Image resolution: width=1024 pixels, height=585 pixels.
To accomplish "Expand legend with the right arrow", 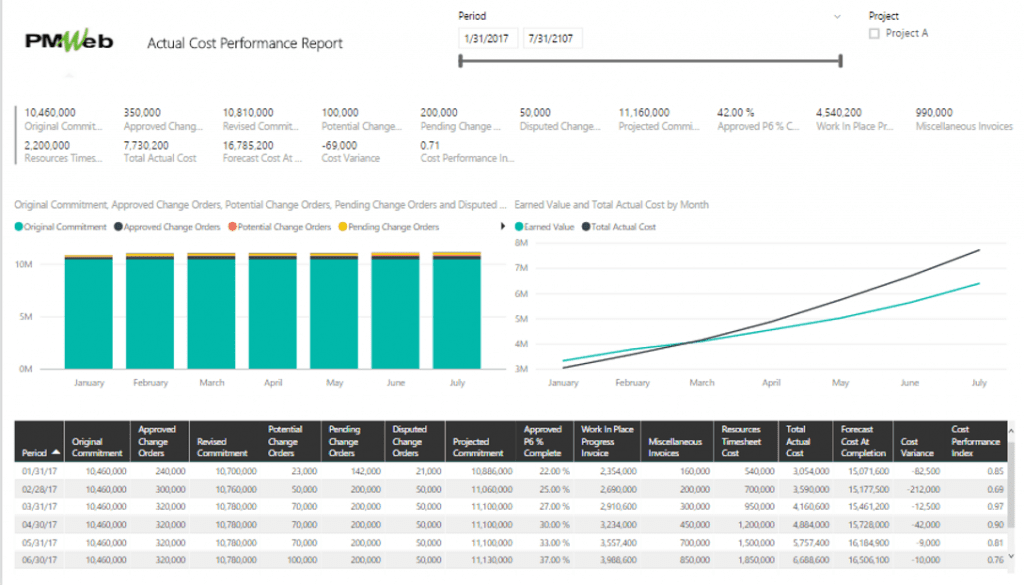I will [x=502, y=227].
